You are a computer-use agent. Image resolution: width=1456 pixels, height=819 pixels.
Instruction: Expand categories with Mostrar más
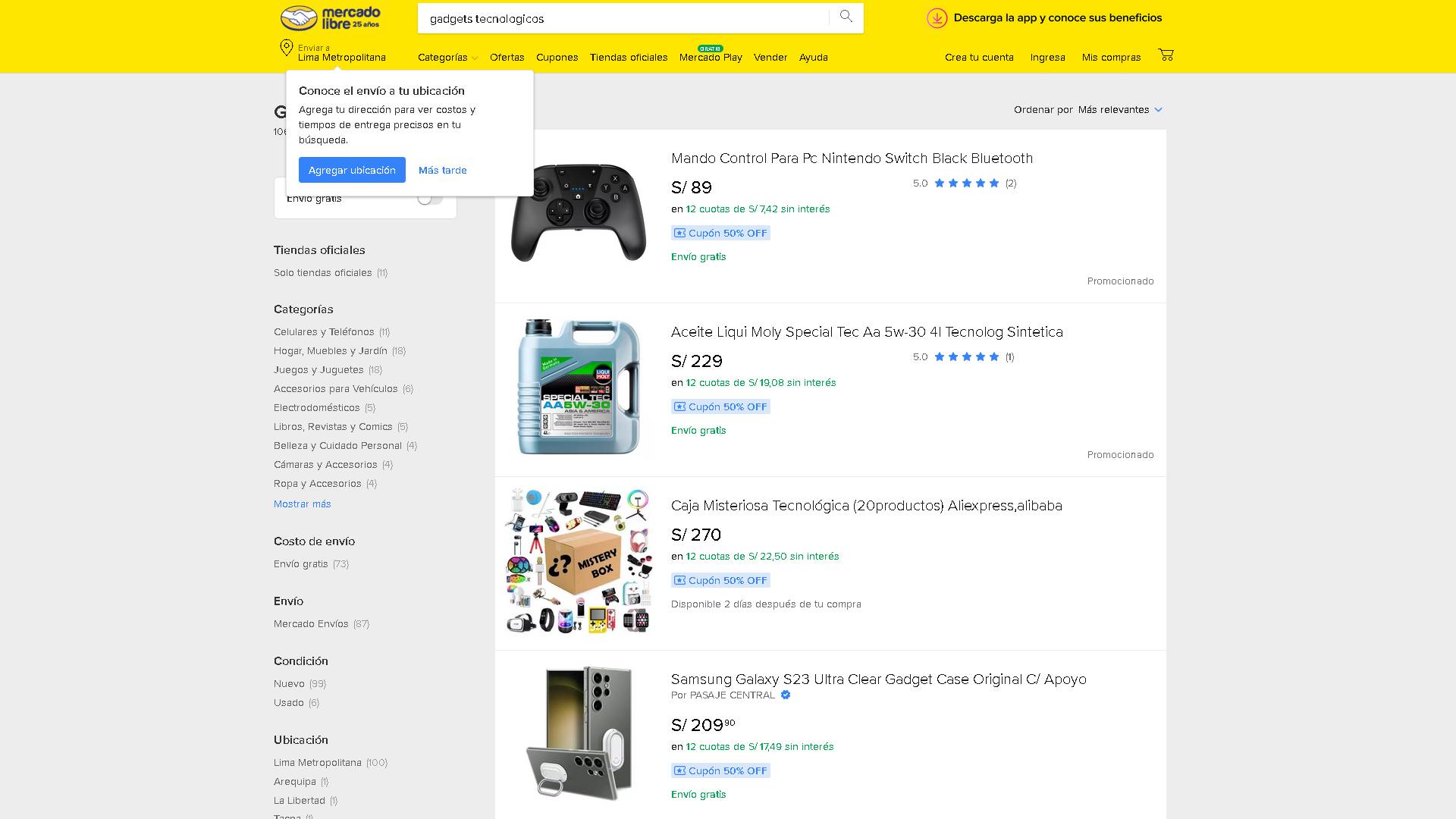[303, 504]
